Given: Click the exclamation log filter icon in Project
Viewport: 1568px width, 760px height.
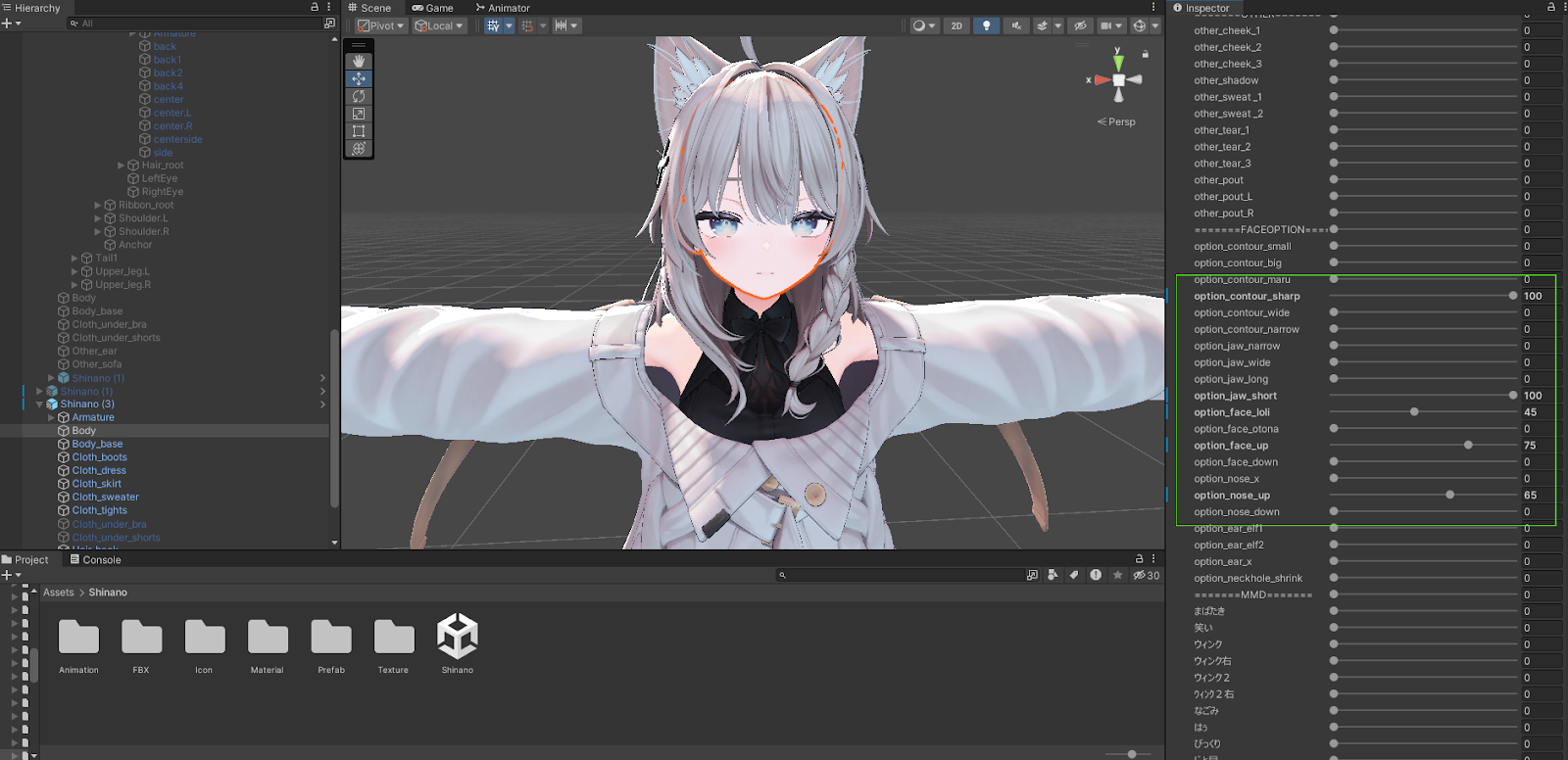Looking at the screenshot, I should click(x=1096, y=575).
